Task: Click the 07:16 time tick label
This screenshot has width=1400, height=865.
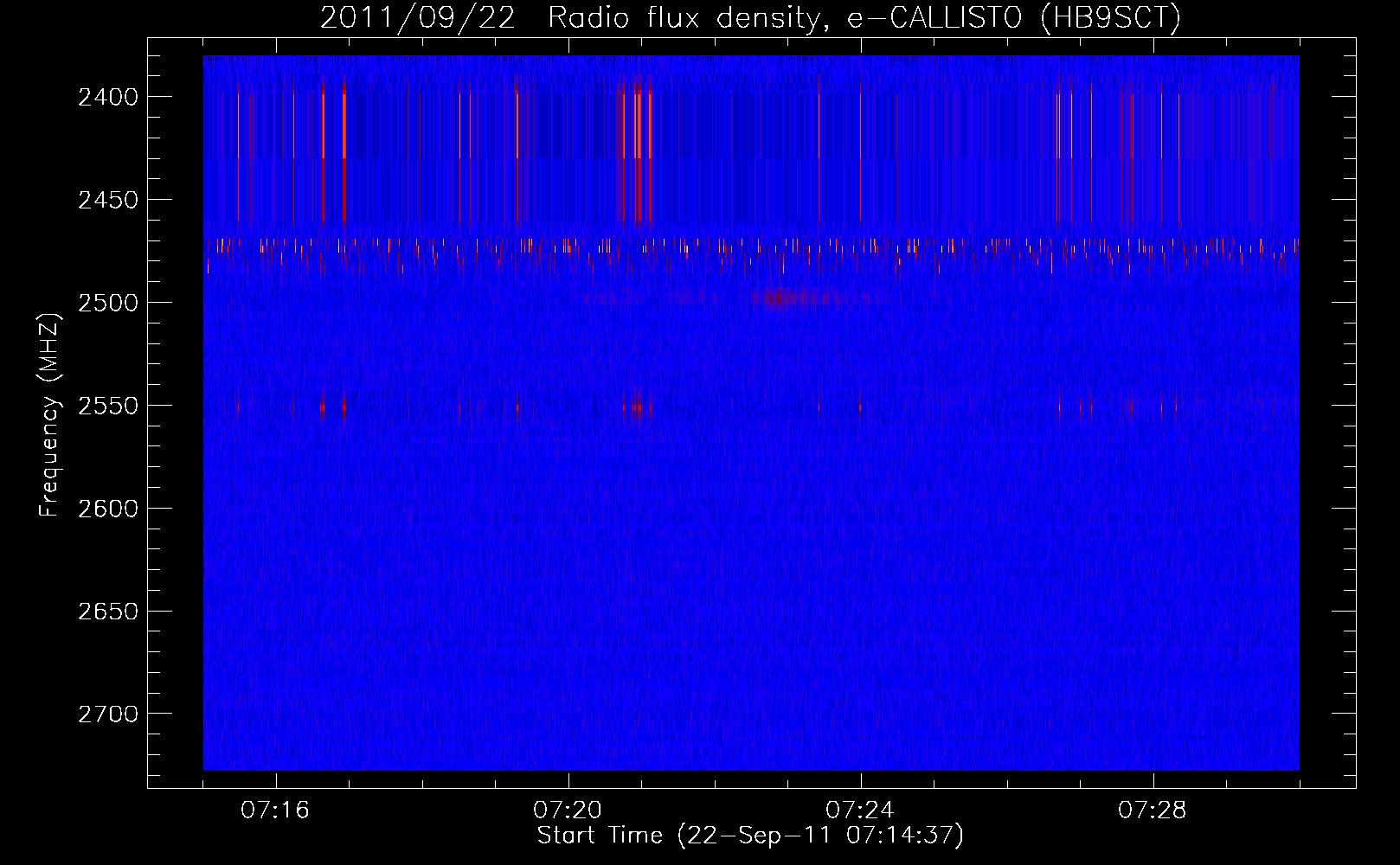Action: (276, 811)
